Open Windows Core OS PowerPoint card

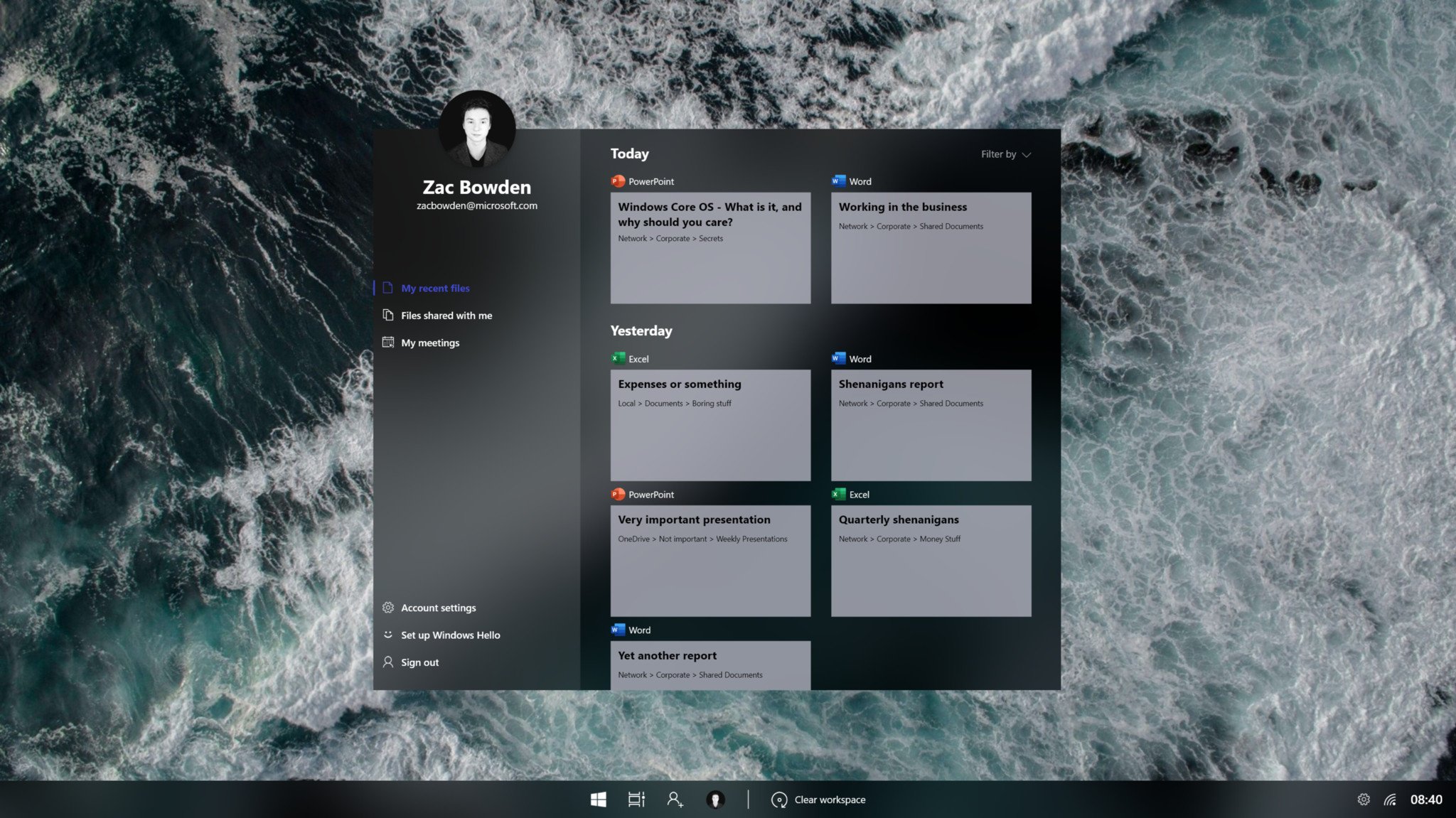[710, 247]
